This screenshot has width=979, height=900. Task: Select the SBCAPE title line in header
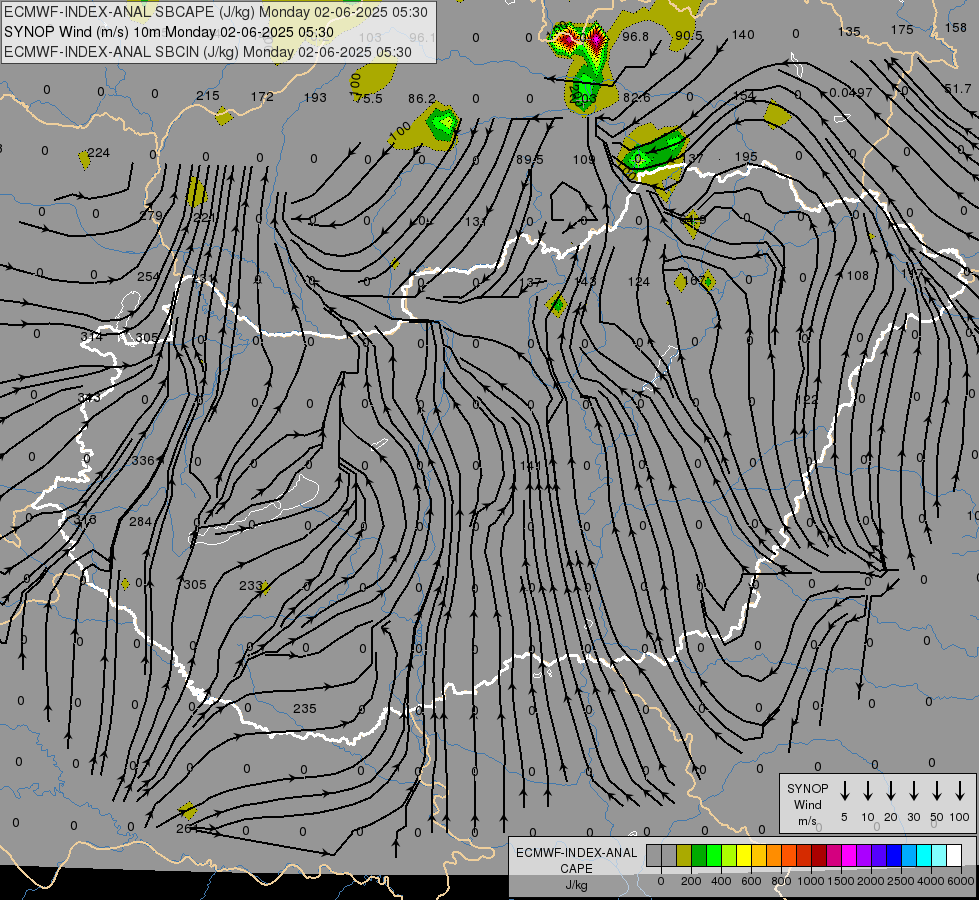(x=216, y=12)
